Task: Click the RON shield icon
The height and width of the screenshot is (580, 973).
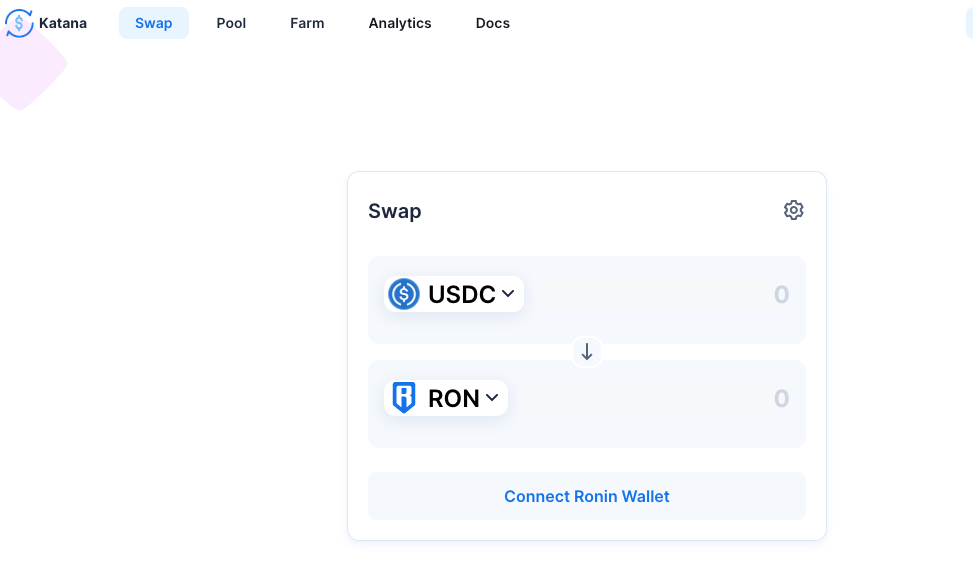Action: point(404,398)
